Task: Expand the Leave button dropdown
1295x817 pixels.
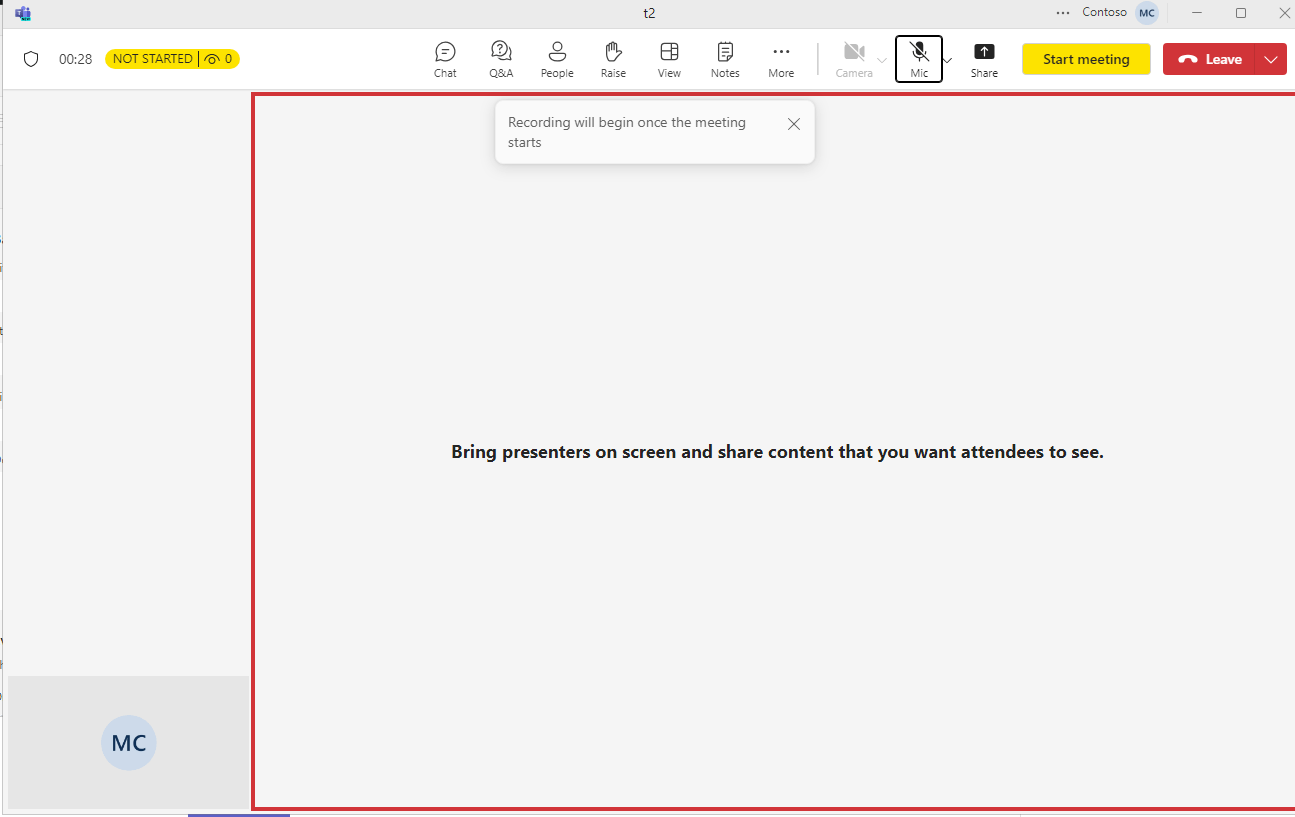Action: point(1271,58)
